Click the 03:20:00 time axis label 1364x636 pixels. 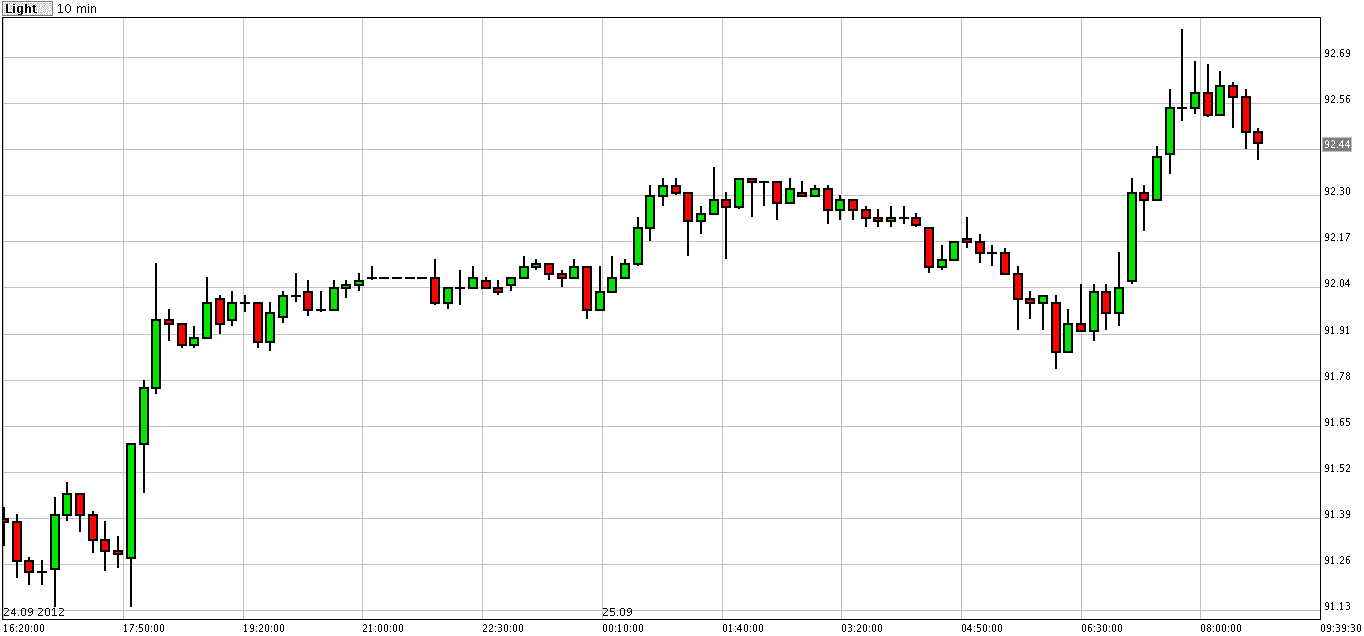862,628
